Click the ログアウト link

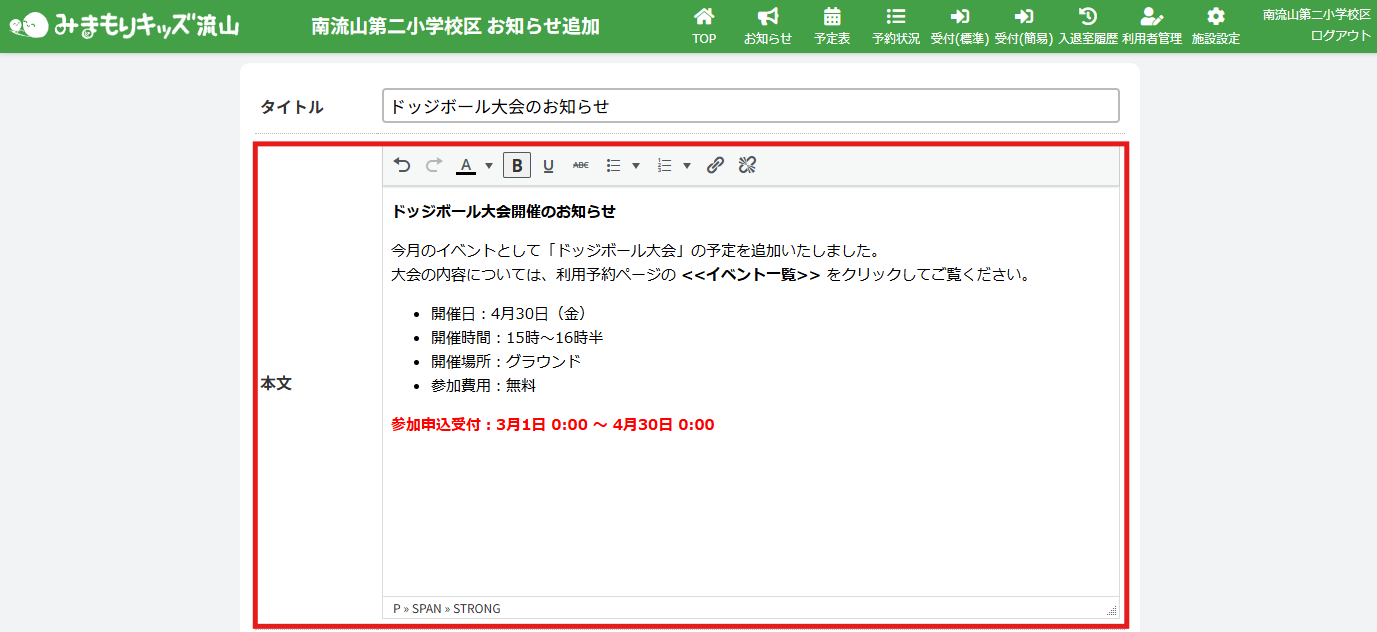click(1340, 35)
